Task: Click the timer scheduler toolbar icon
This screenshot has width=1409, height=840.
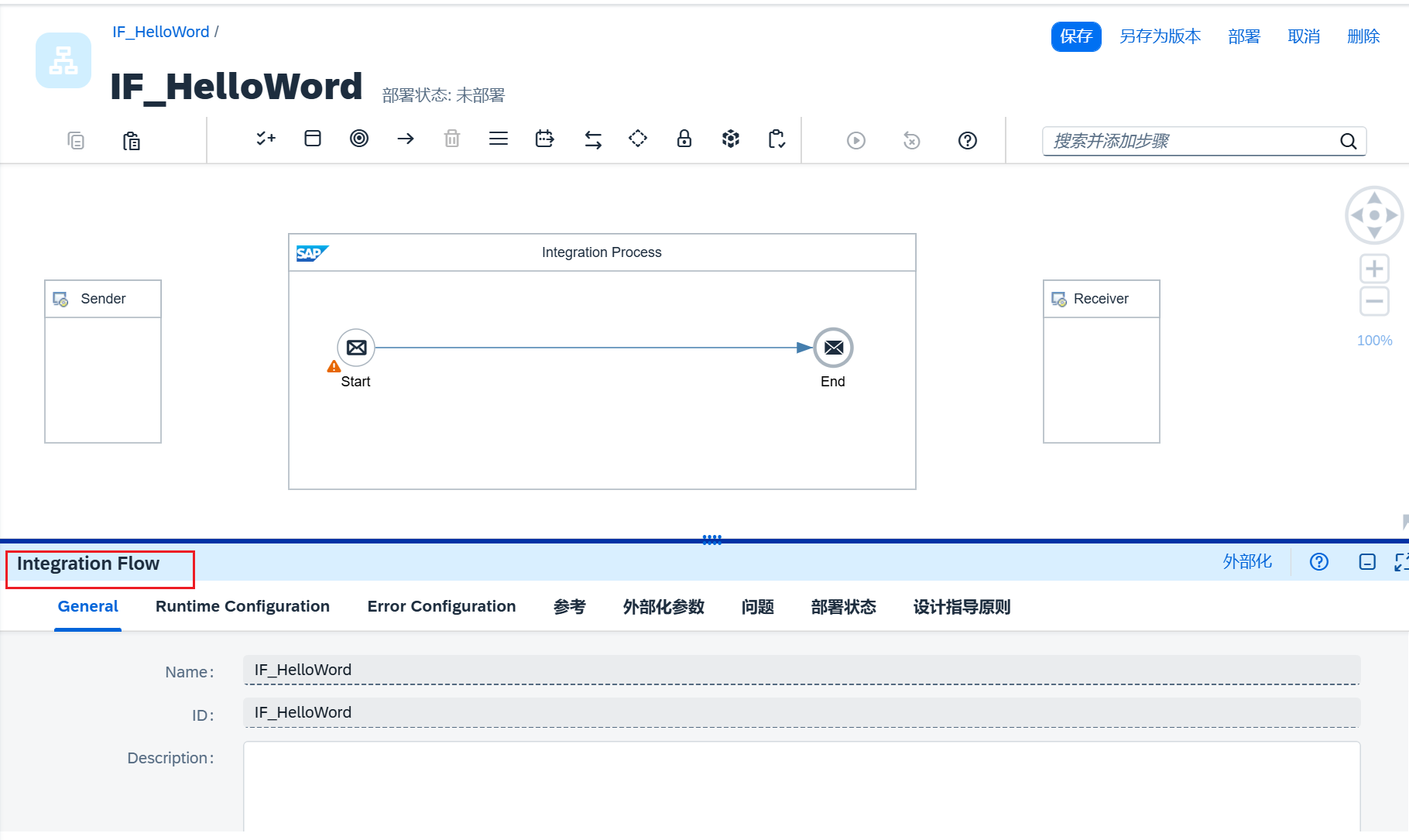Action: tap(544, 139)
